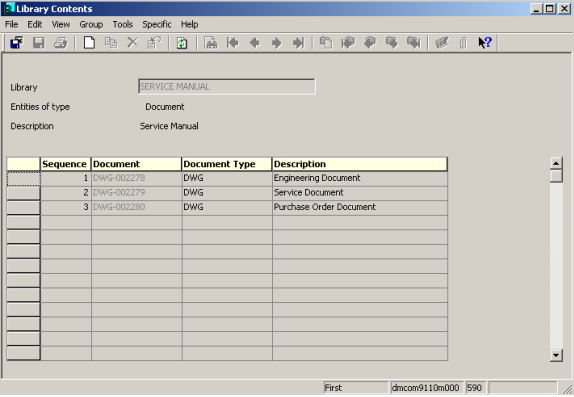Click the sequence cell with value 1

click(x=66, y=178)
